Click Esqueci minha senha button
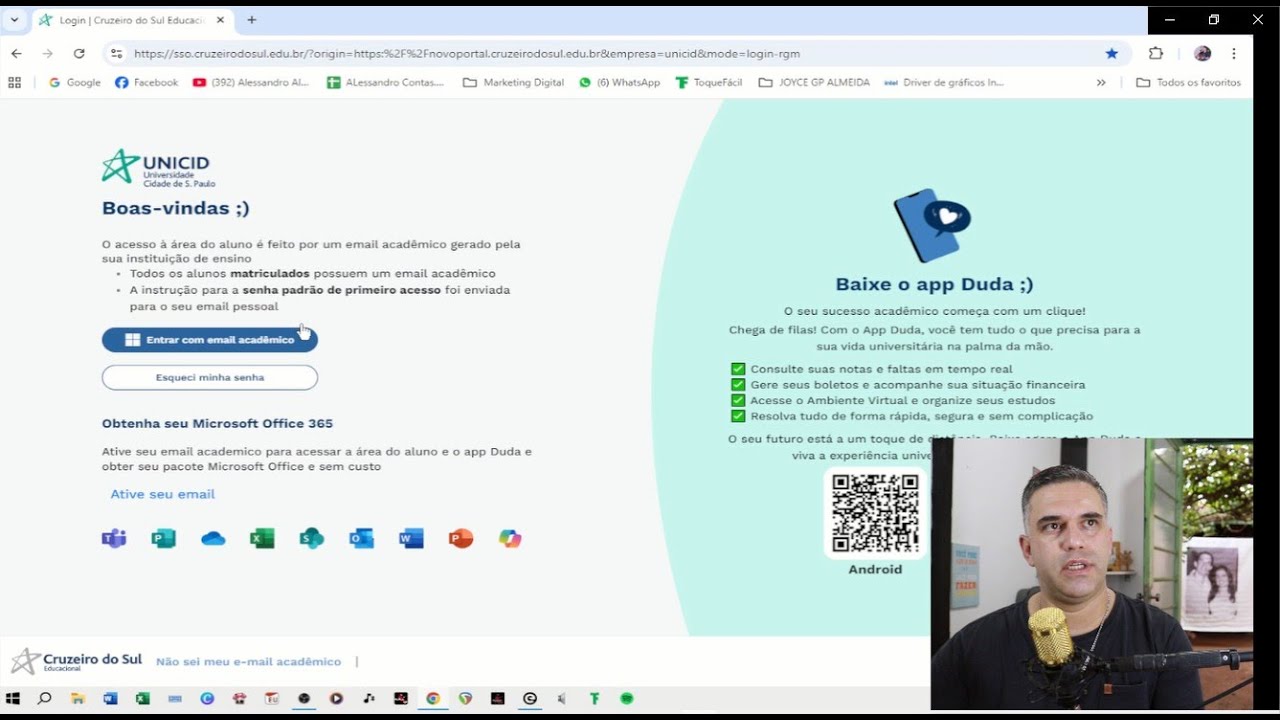The width and height of the screenshot is (1280, 720). [210, 377]
